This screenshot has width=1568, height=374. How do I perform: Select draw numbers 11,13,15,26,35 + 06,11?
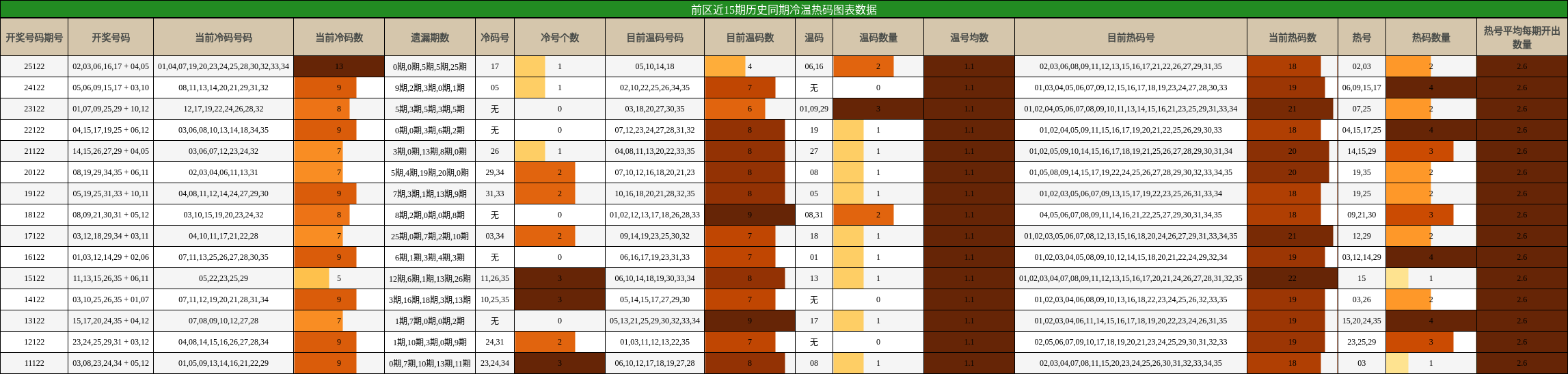coord(111,278)
